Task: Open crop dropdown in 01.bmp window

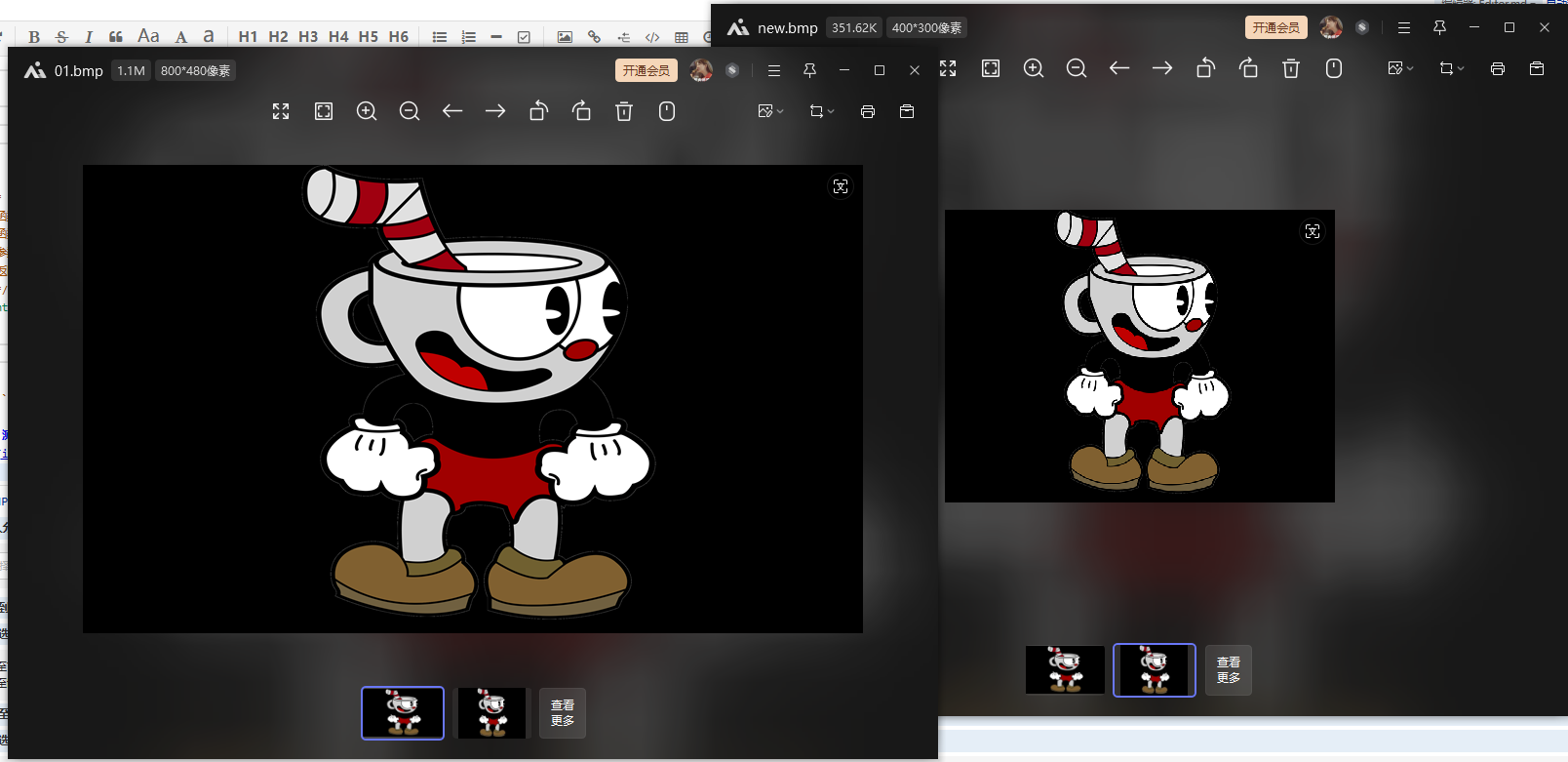Action: point(821,111)
